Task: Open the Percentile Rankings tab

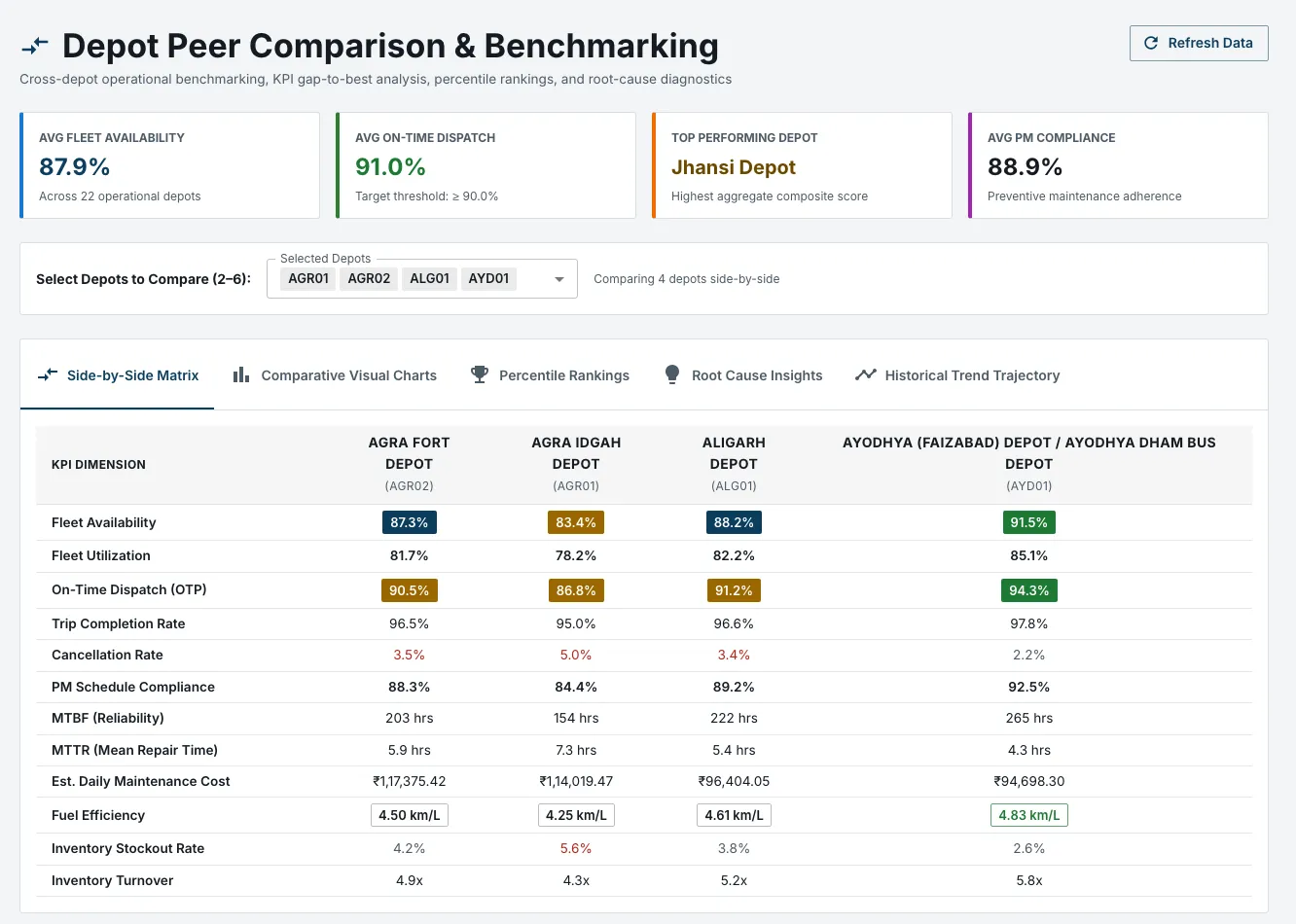Action: 550,375
